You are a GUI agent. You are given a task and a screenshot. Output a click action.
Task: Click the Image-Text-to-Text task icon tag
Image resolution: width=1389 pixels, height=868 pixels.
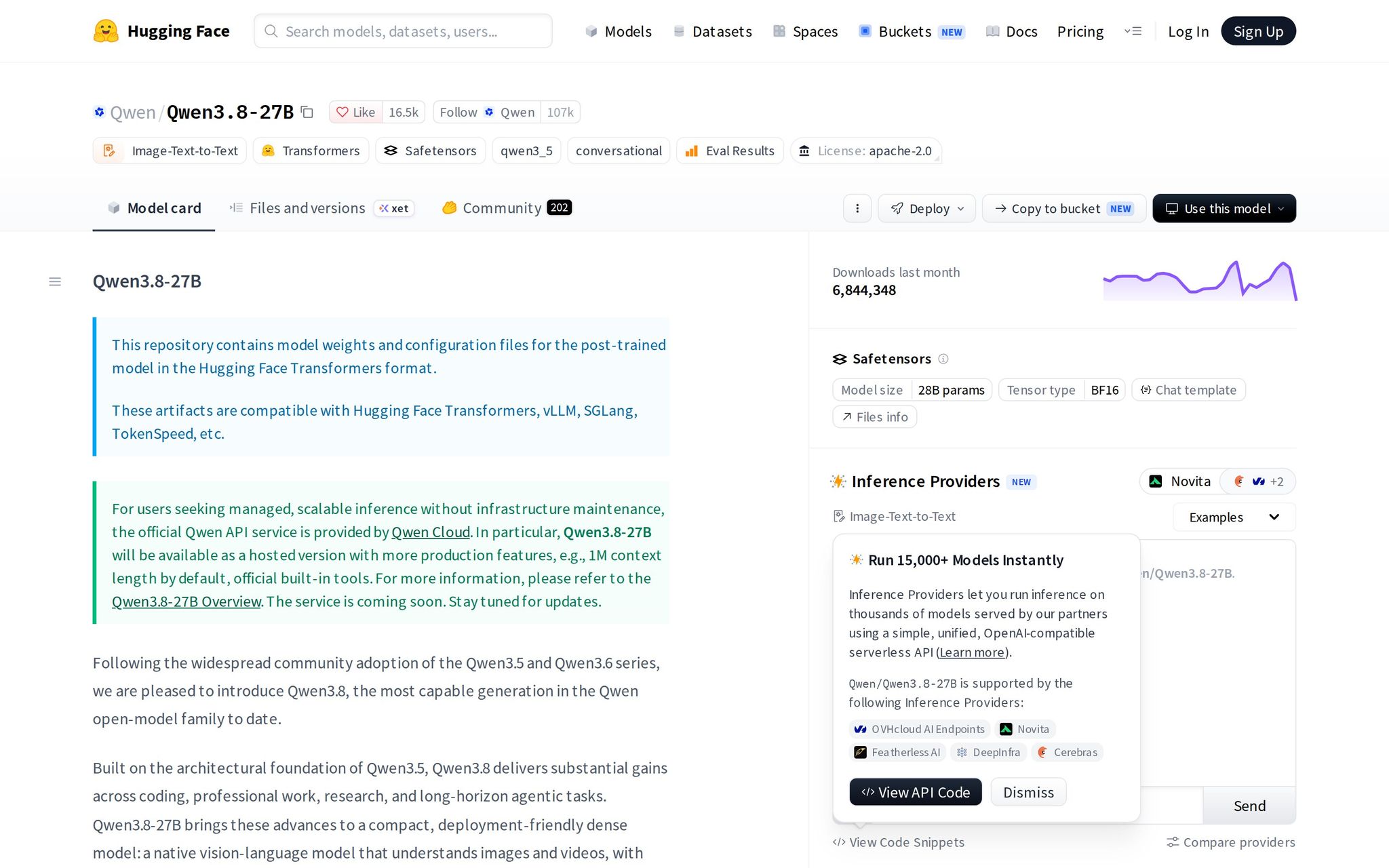pyautogui.click(x=109, y=151)
